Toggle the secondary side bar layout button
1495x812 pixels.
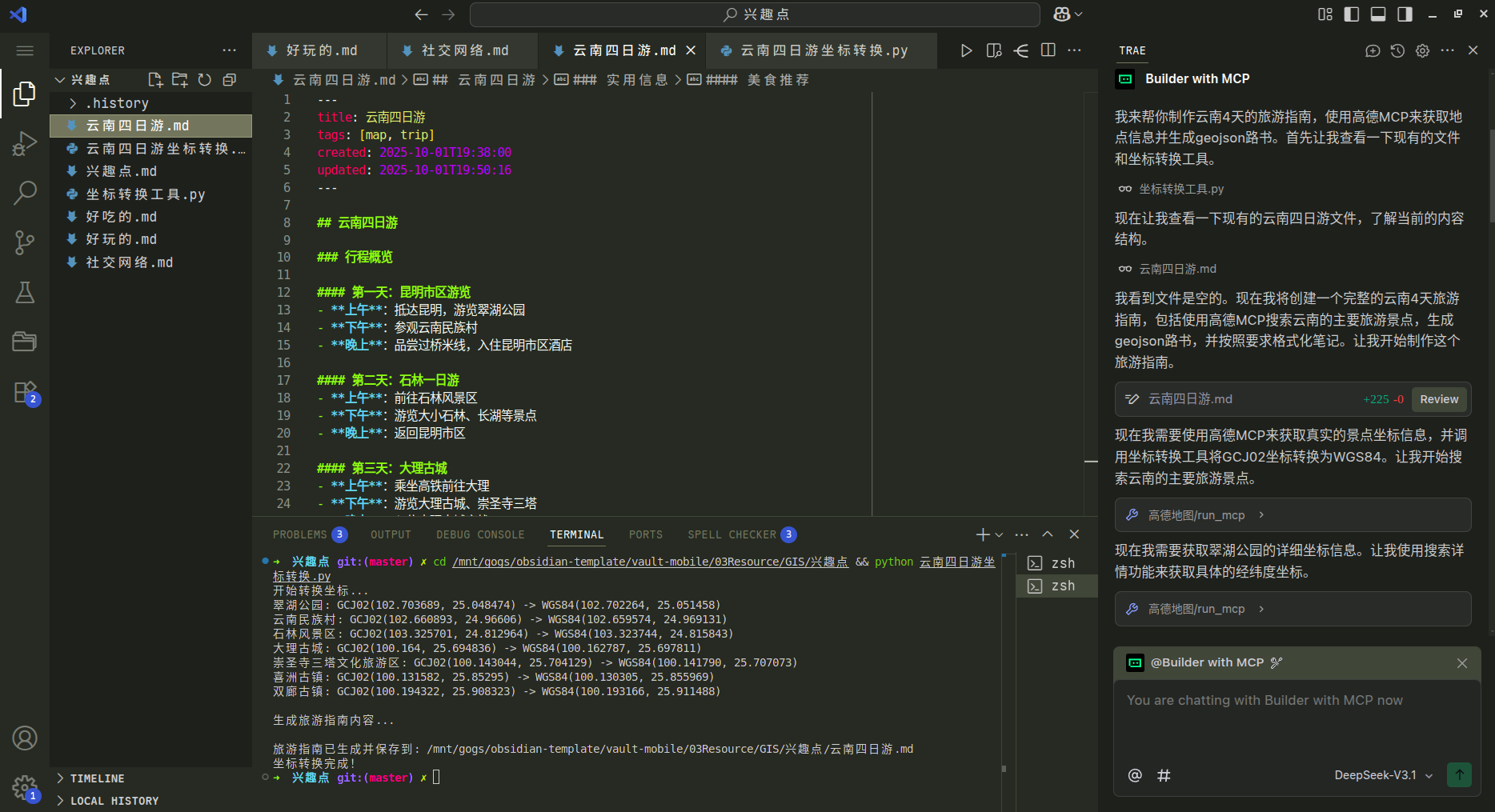1405,14
